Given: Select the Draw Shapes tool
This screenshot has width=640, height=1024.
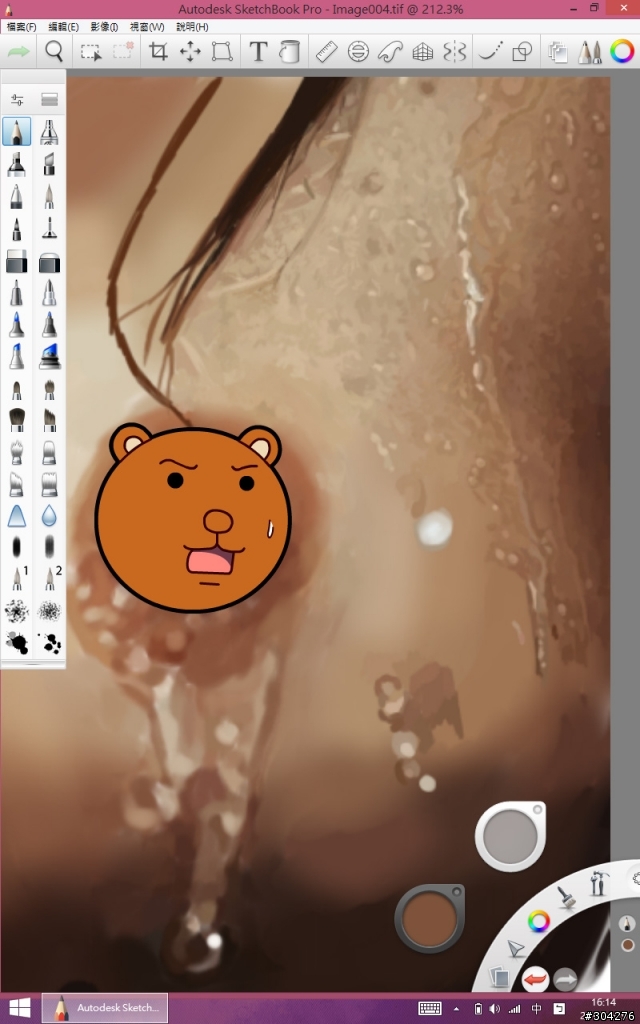Looking at the screenshot, I should tap(522, 51).
